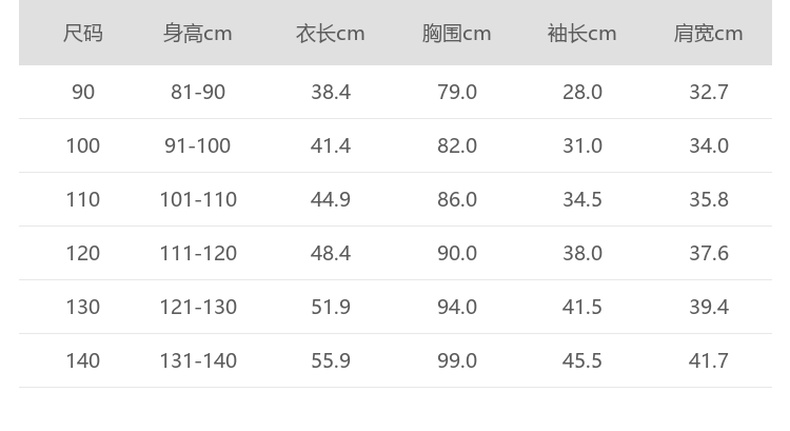
Task: Select size 140 row label
Action: pyautogui.click(x=83, y=361)
